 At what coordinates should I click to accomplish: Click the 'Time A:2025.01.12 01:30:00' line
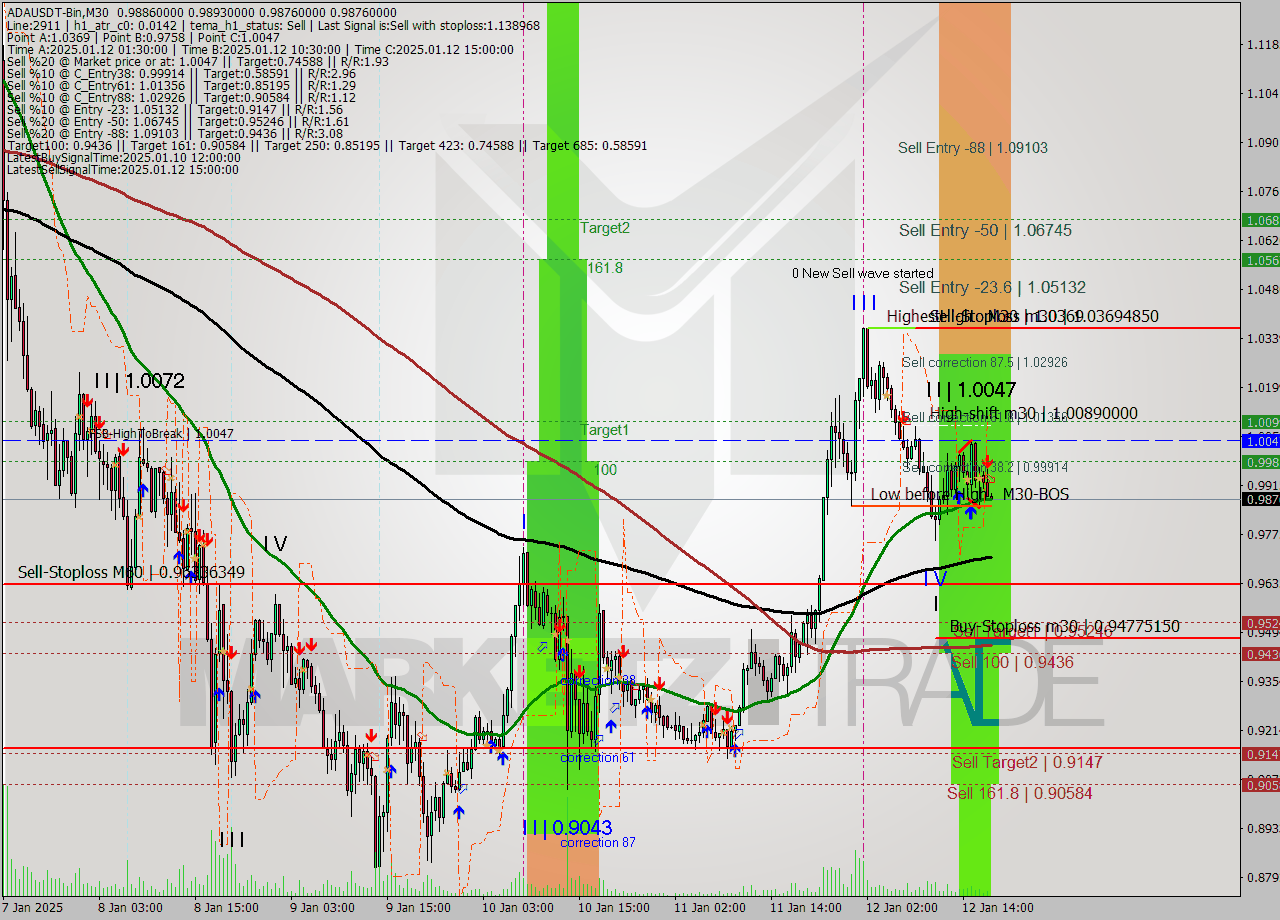pos(260,49)
